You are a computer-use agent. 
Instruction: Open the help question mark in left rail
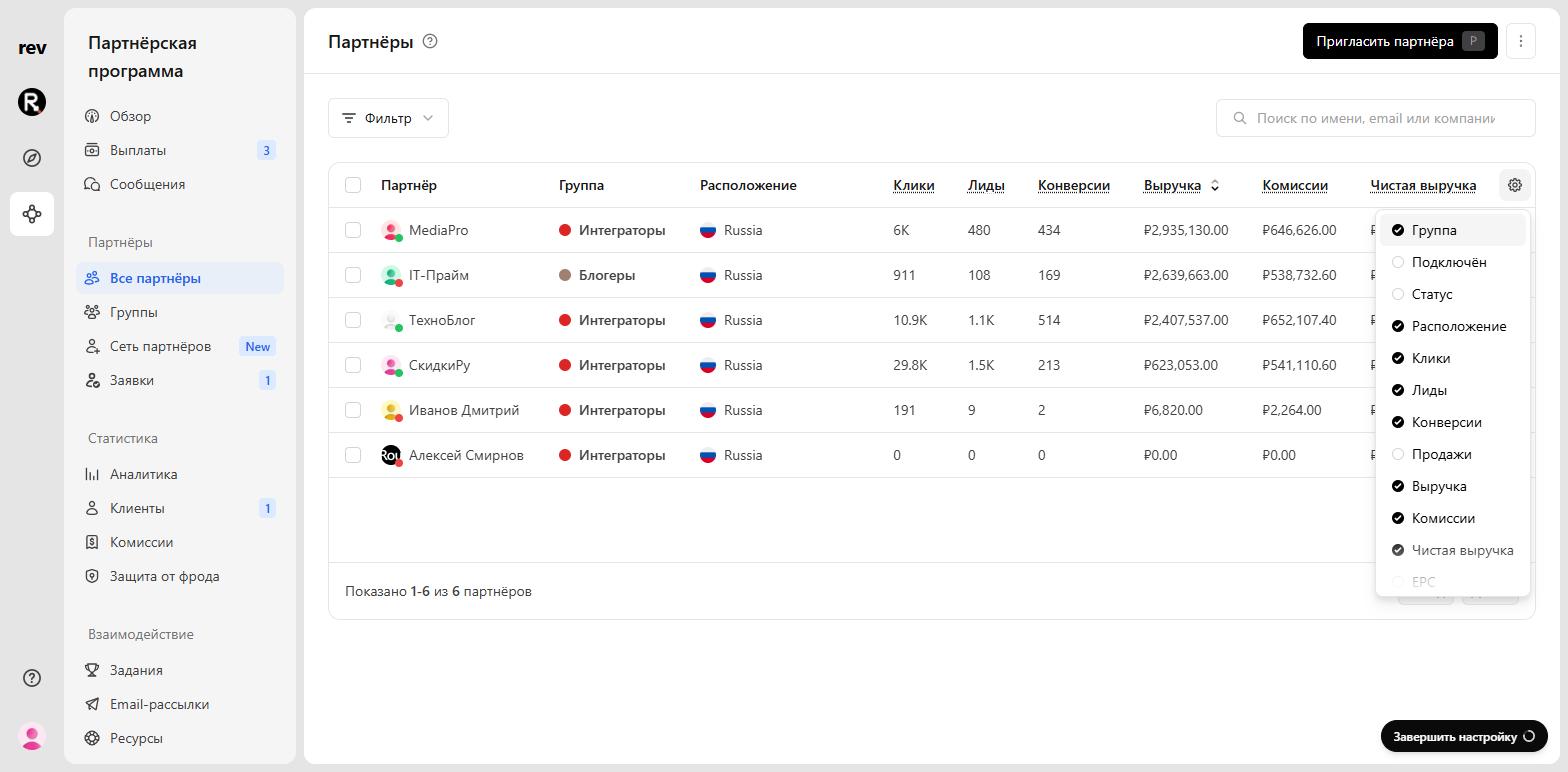pyautogui.click(x=32, y=678)
